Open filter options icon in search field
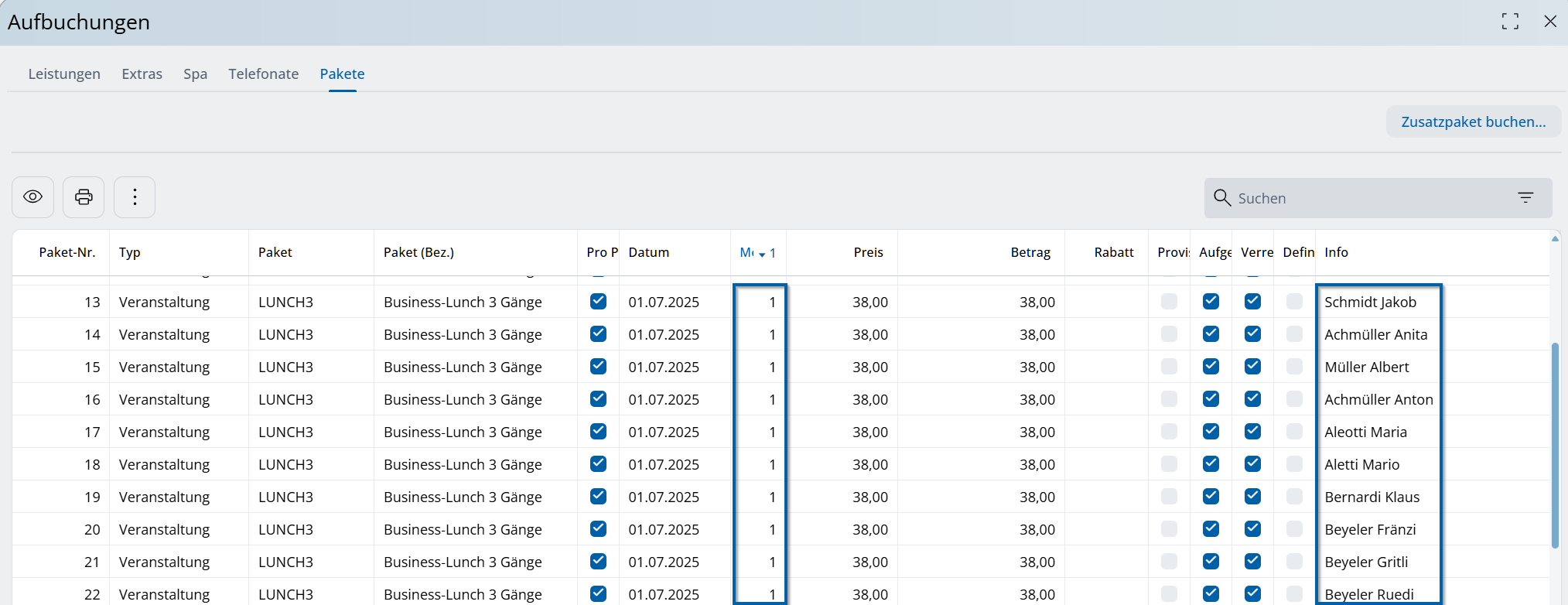The image size is (1568, 605). click(1525, 198)
